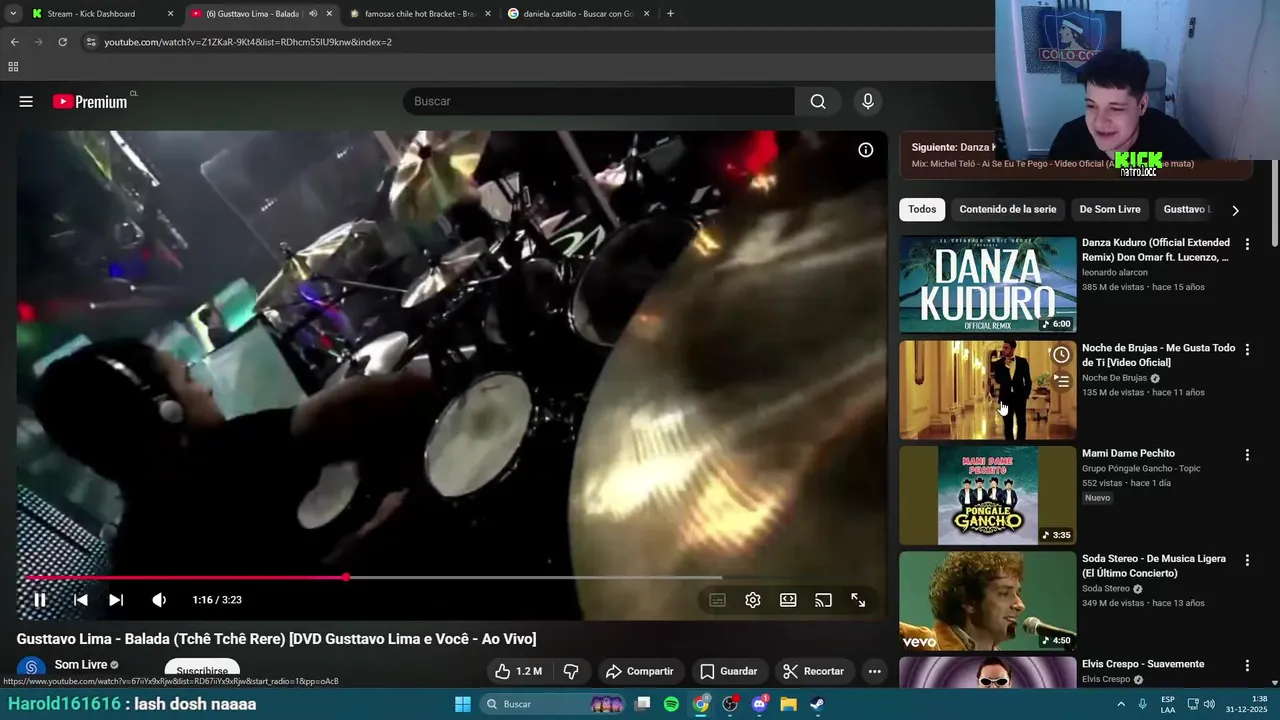Select De Som Livre chip
This screenshot has height=720, width=1280.
(x=1109, y=209)
